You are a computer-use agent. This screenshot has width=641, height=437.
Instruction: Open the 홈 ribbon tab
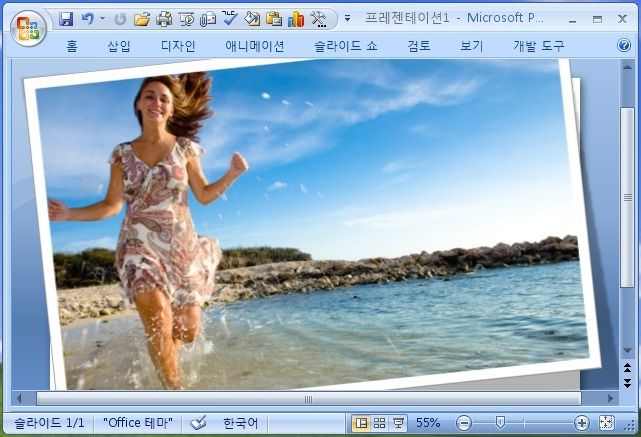tap(72, 46)
